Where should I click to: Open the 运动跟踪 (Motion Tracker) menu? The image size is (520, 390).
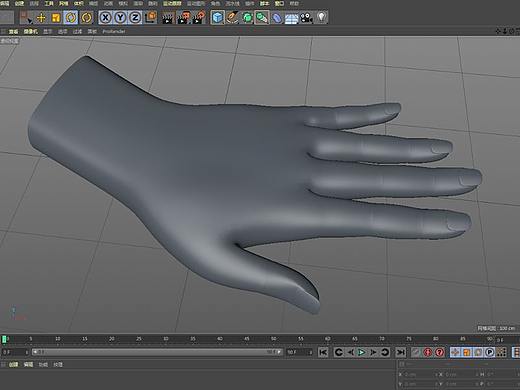pos(172,3)
